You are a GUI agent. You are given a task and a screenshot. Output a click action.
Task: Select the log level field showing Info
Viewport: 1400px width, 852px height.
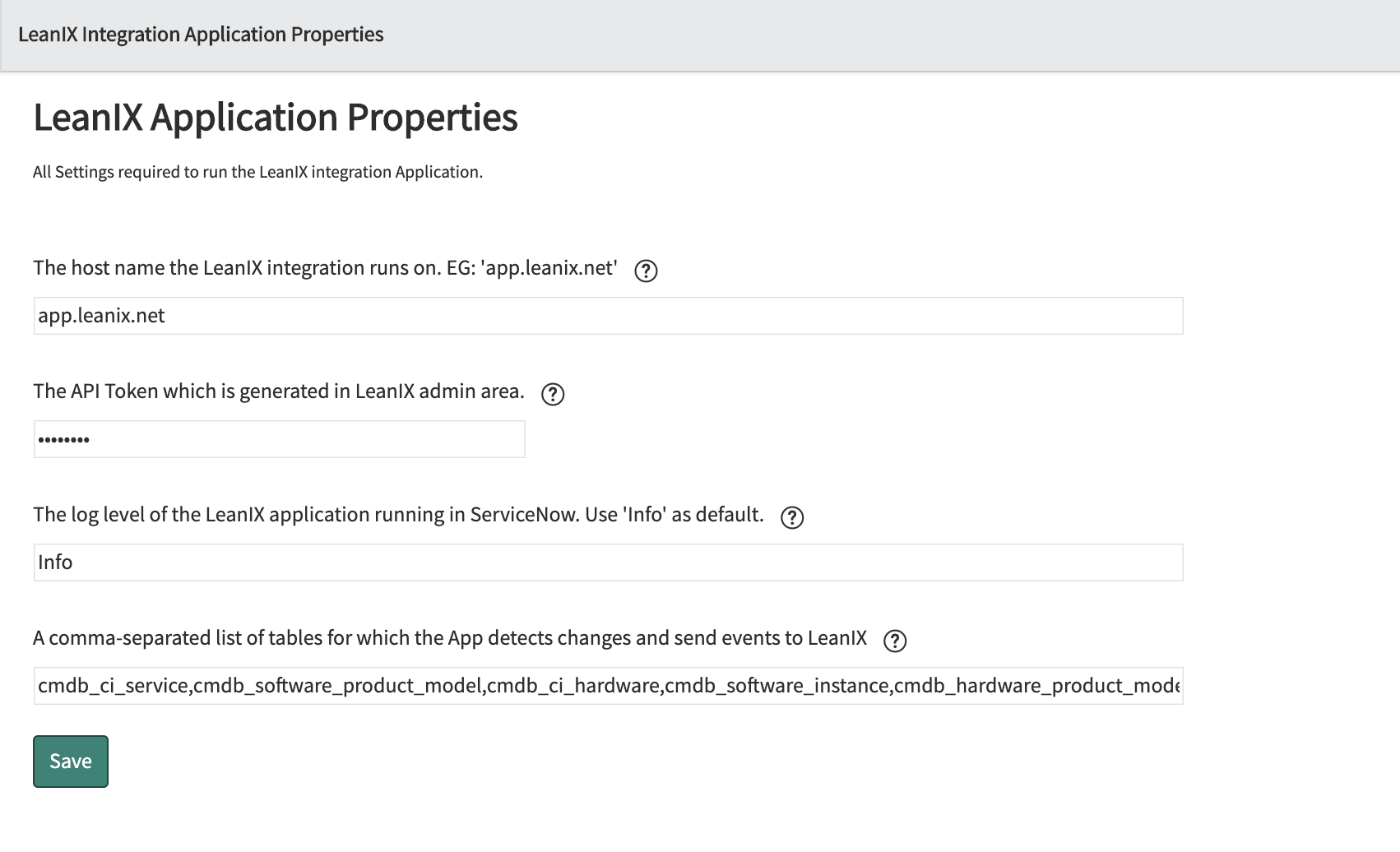608,563
